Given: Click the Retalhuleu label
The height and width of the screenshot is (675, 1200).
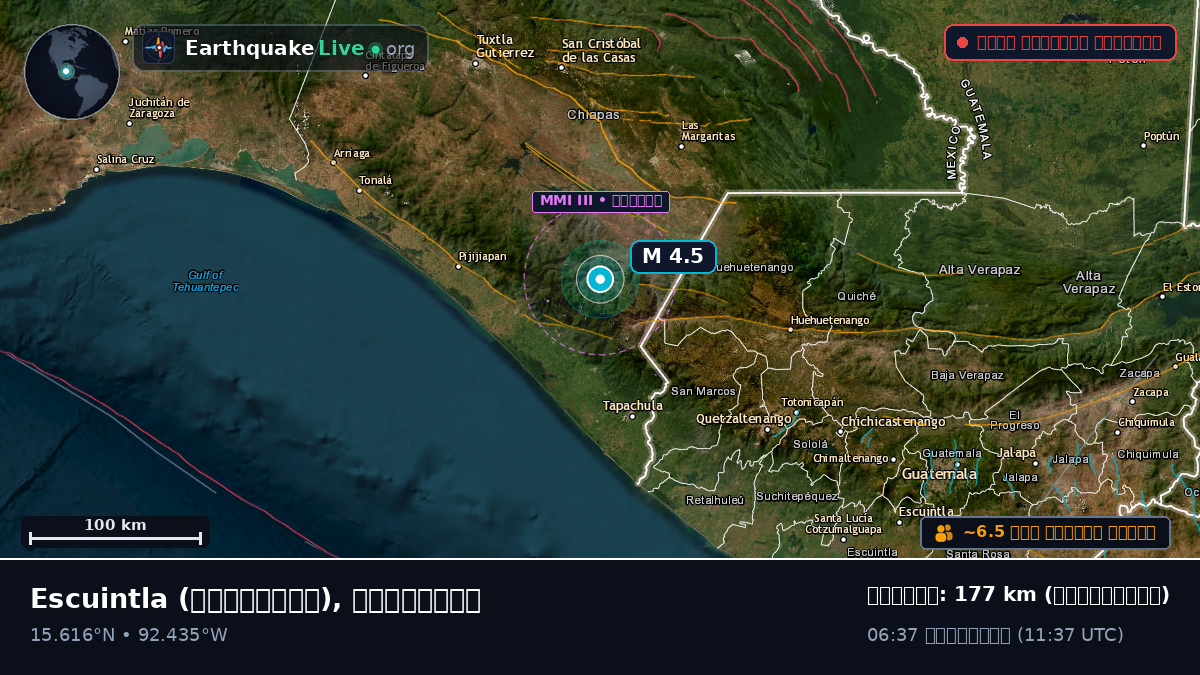Looking at the screenshot, I should (715, 500).
